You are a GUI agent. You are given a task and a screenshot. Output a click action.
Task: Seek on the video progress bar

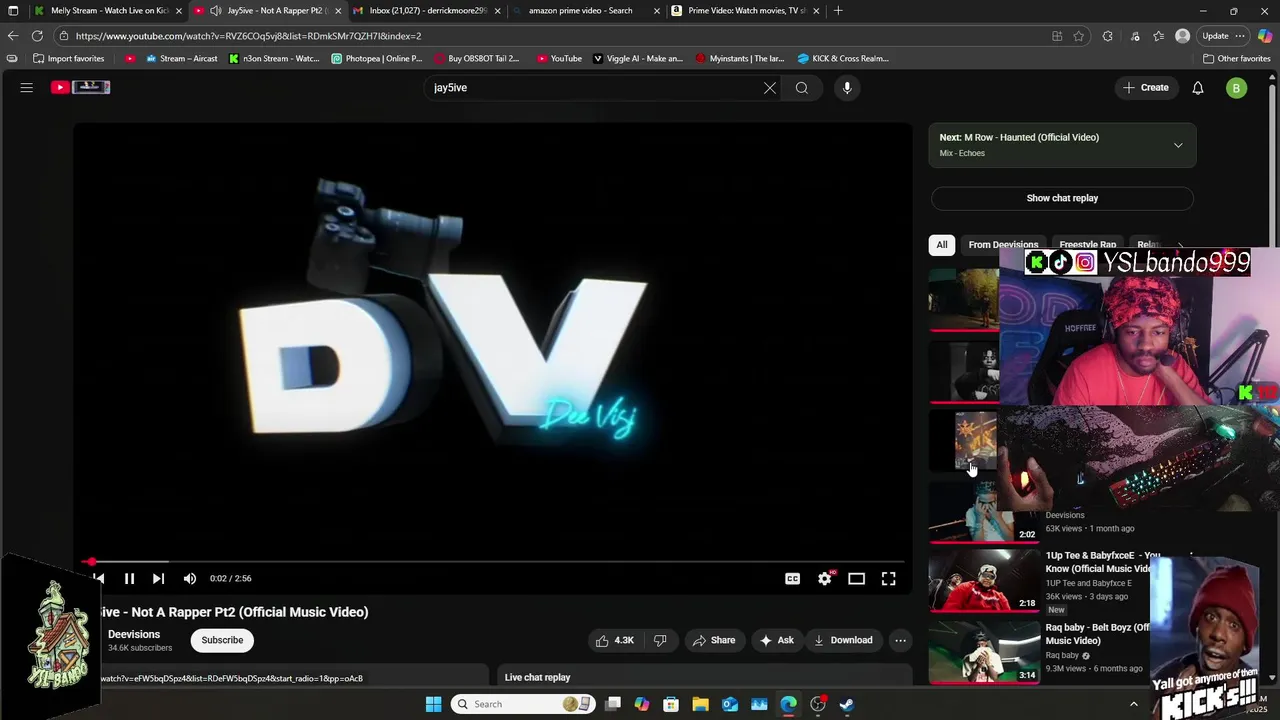pyautogui.click(x=493, y=562)
